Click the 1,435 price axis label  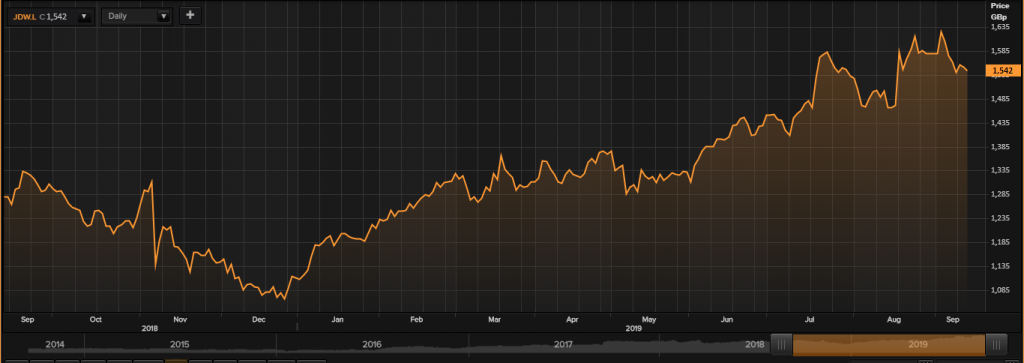pos(1000,123)
